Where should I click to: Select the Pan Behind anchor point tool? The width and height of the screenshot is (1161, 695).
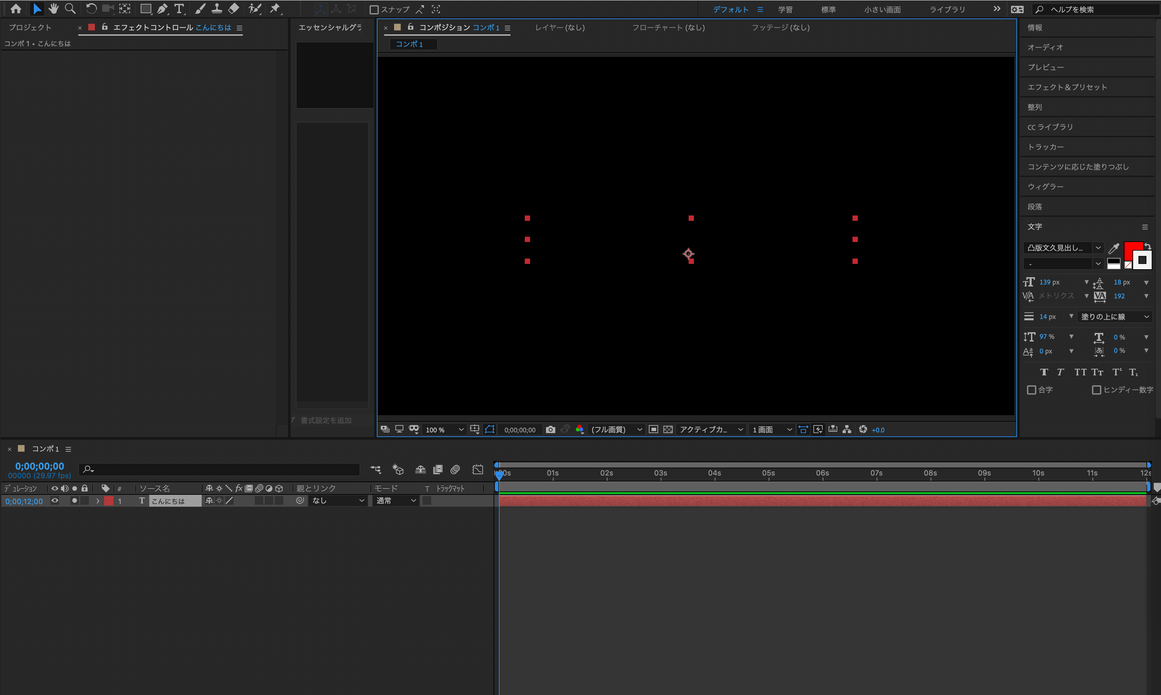click(x=125, y=9)
